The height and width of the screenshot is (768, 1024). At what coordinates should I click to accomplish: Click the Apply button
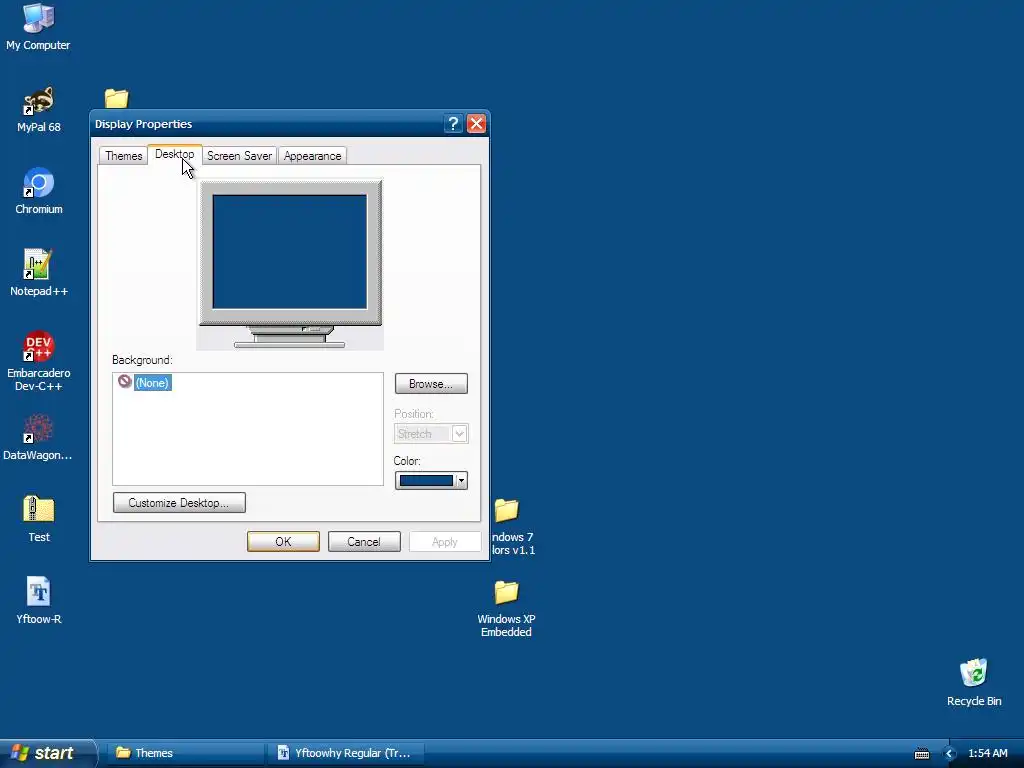(445, 542)
